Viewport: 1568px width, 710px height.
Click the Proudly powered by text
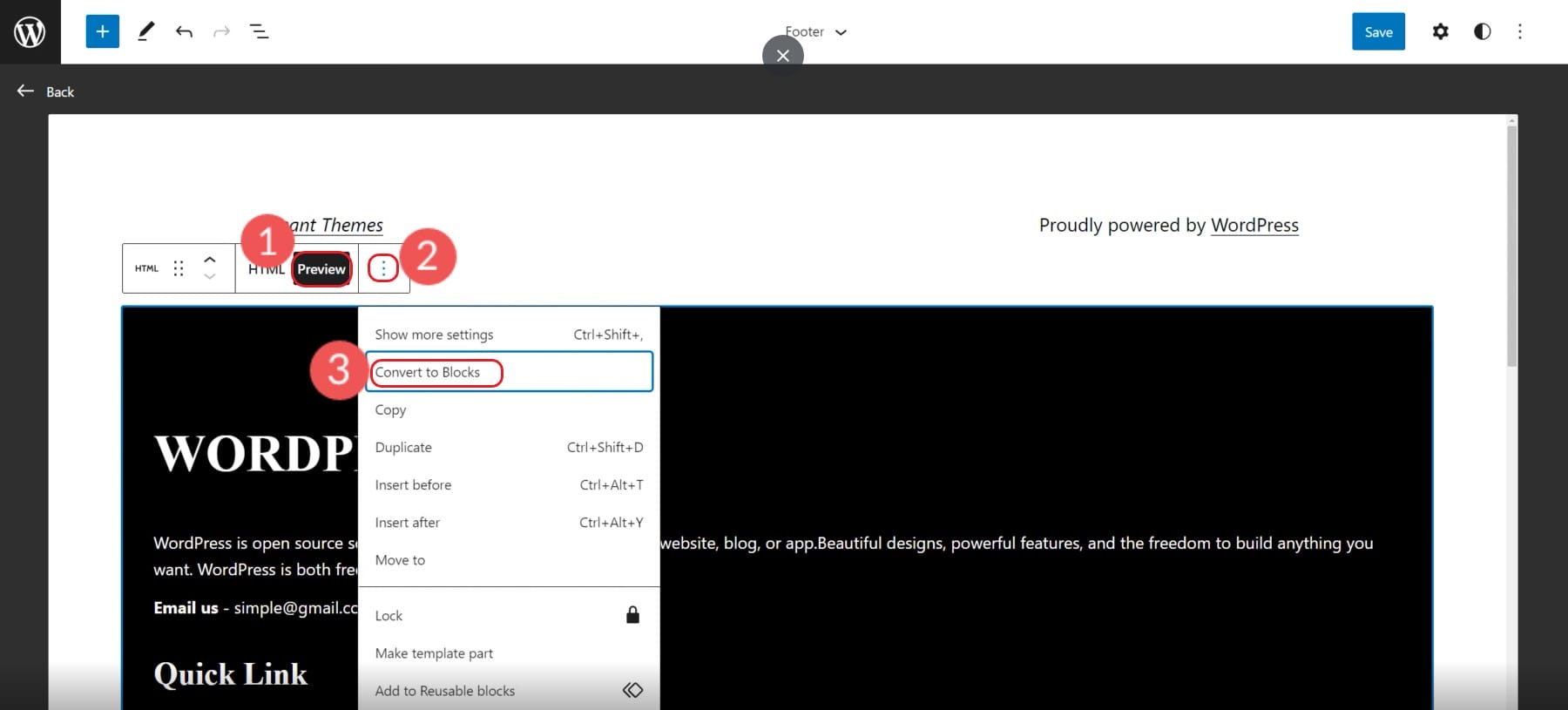1122,225
